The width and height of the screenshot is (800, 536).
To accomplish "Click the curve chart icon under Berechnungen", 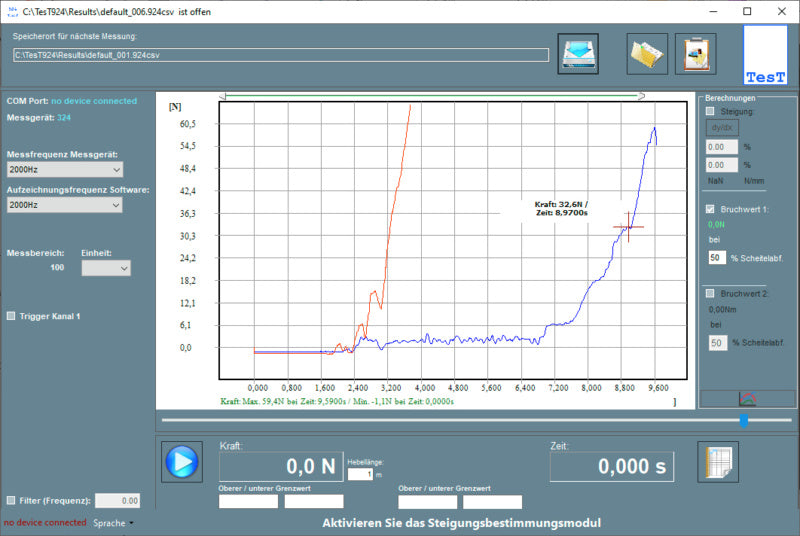I will [x=747, y=398].
